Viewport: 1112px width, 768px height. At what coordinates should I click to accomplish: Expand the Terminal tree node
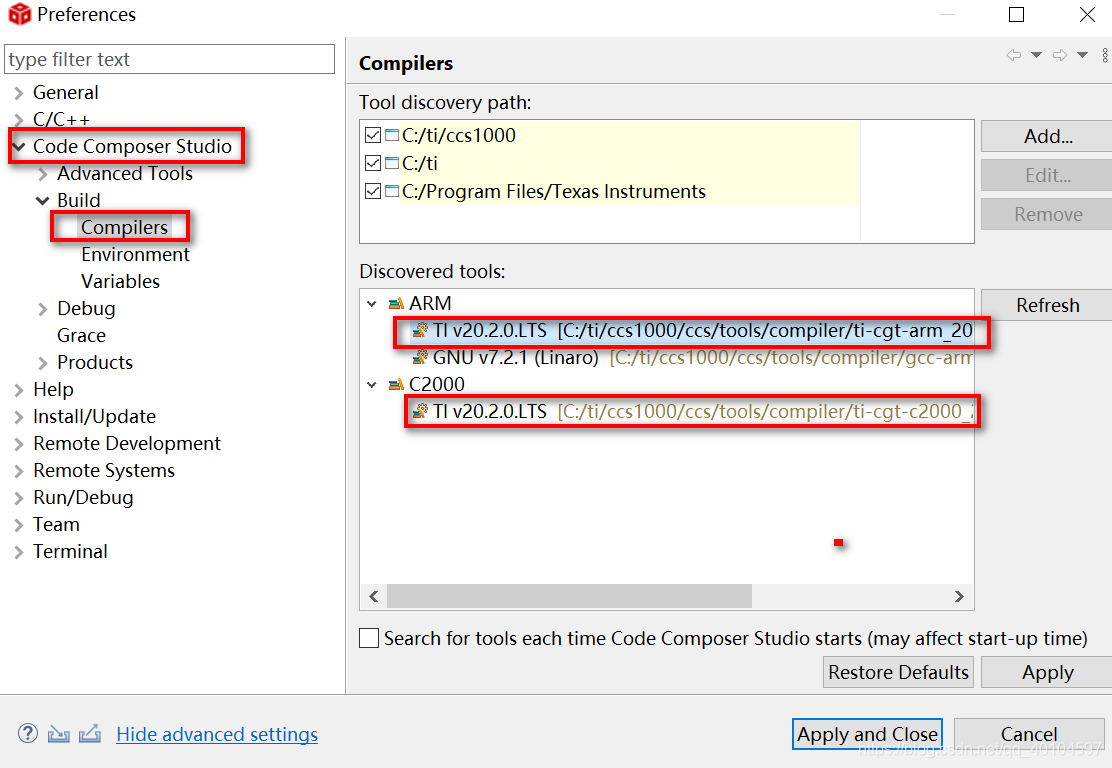click(18, 552)
